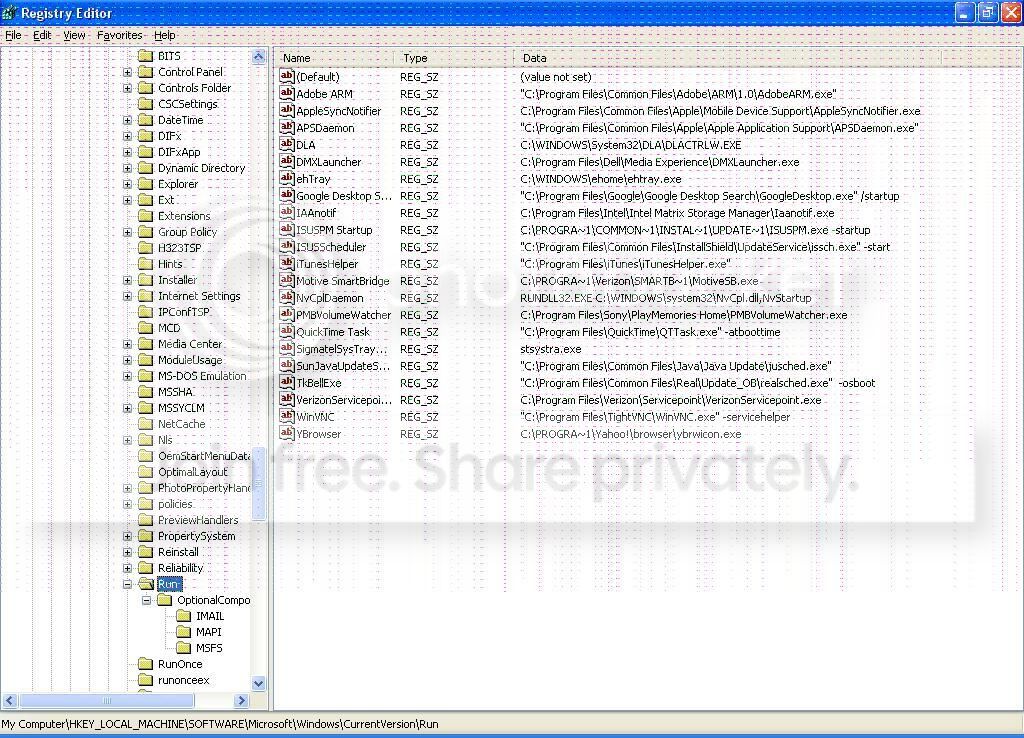Select the WinVNC entry icon
This screenshot has height=738, width=1024.
click(x=287, y=417)
